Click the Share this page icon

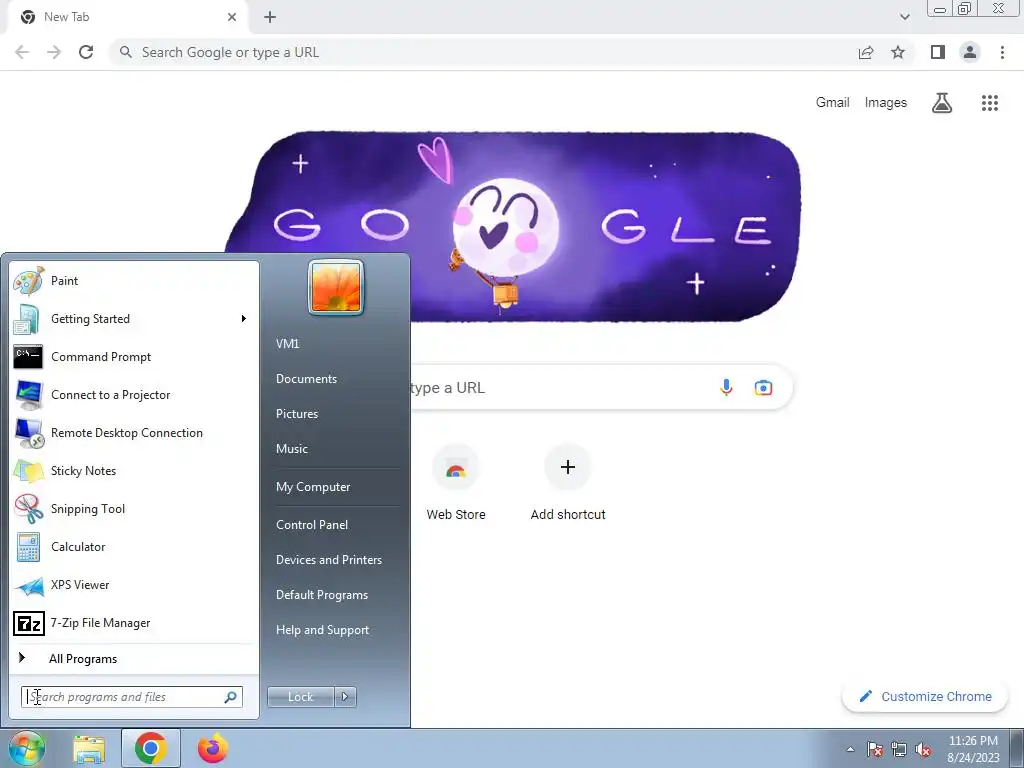pos(866,52)
